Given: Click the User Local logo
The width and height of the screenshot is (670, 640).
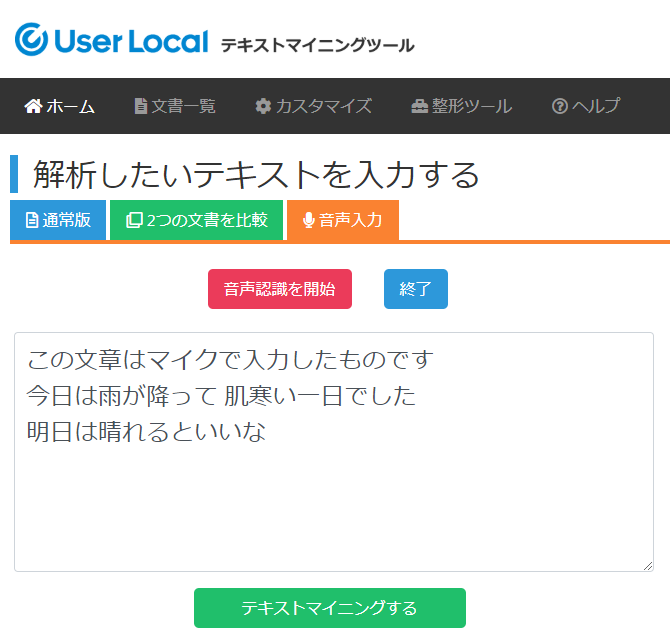Looking at the screenshot, I should tap(112, 40).
